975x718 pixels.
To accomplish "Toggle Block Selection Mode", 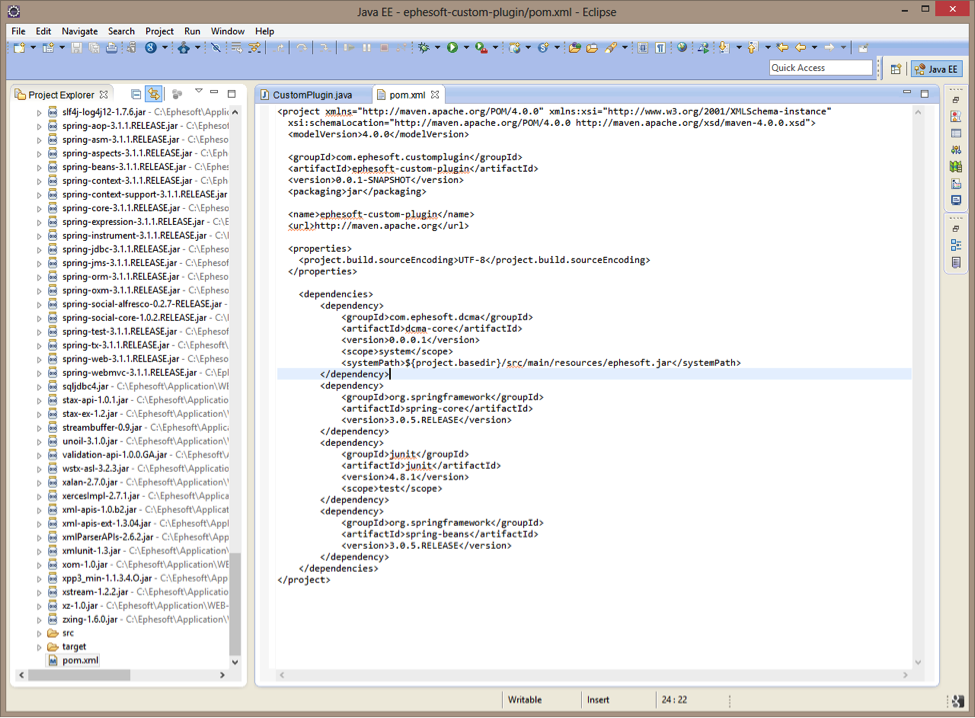I will [x=643, y=48].
